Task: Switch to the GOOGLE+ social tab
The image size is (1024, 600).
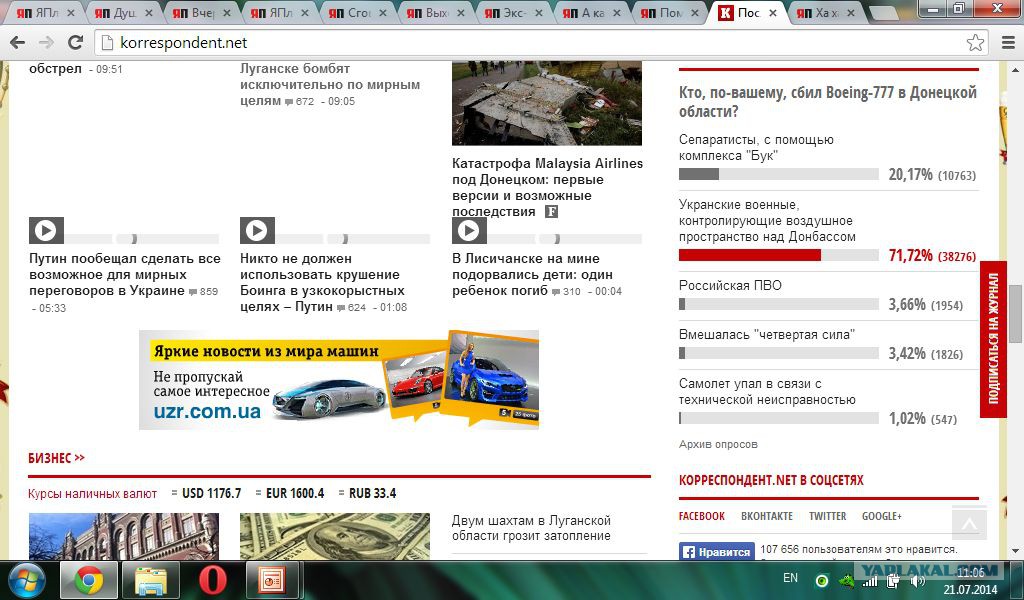Action: click(x=882, y=516)
